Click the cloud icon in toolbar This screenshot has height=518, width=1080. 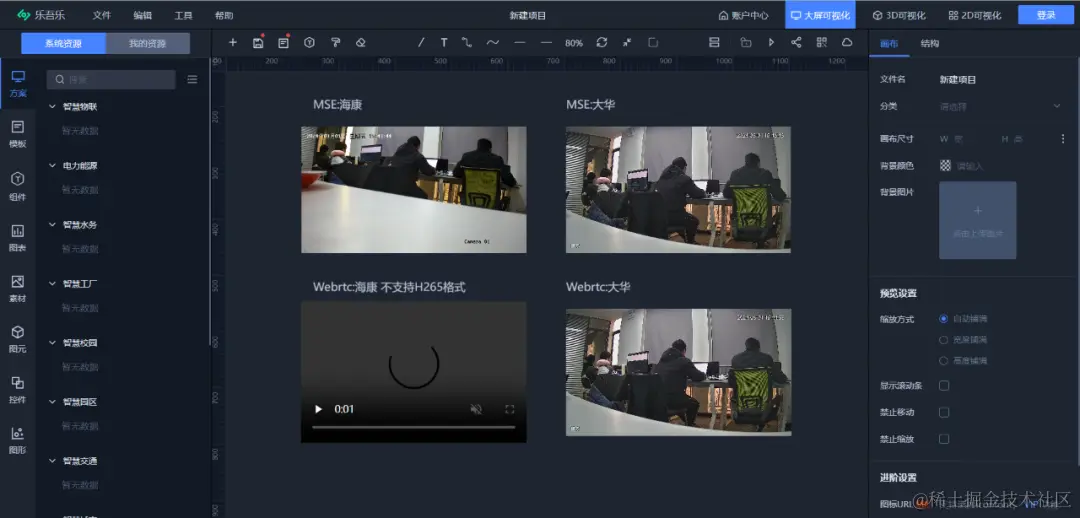(x=847, y=43)
